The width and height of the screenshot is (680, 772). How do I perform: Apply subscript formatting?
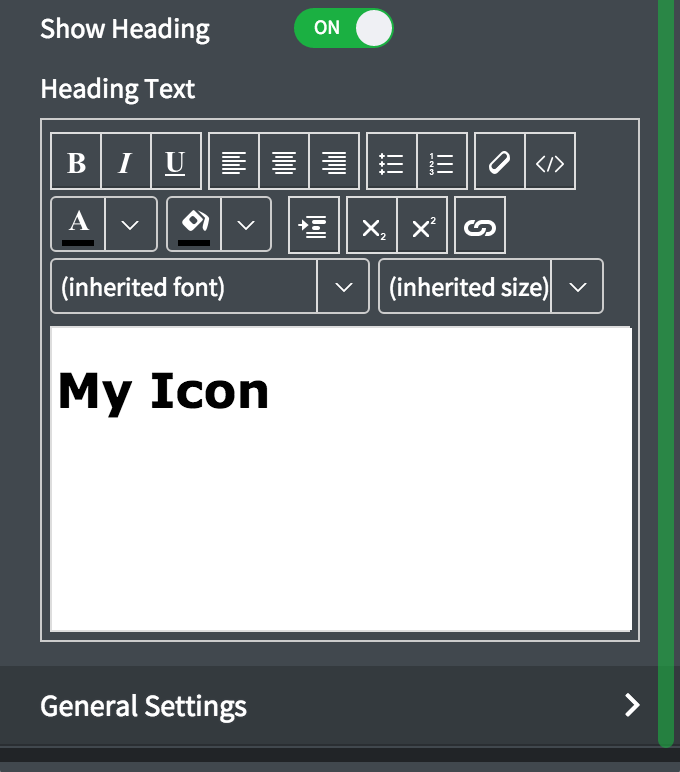[372, 225]
